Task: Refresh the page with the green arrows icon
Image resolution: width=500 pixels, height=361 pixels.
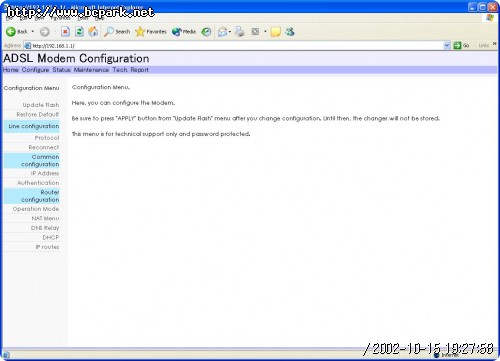Action: 79,32
